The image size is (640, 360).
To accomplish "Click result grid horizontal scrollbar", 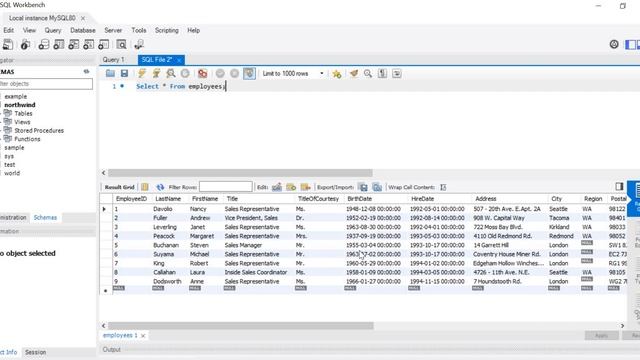I will [x=241, y=325].
